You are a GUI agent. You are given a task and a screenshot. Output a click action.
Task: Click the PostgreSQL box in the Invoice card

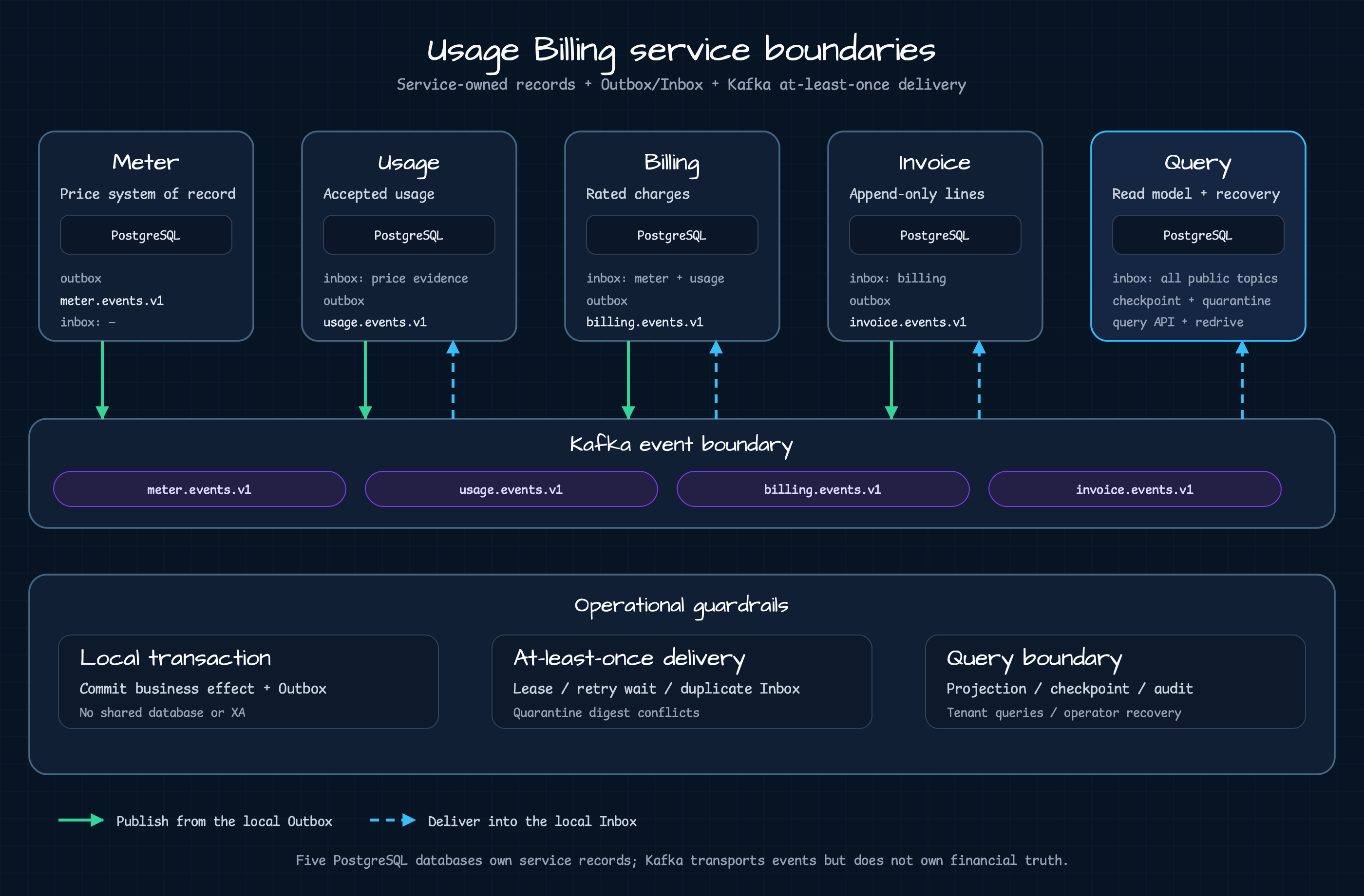[x=935, y=235]
